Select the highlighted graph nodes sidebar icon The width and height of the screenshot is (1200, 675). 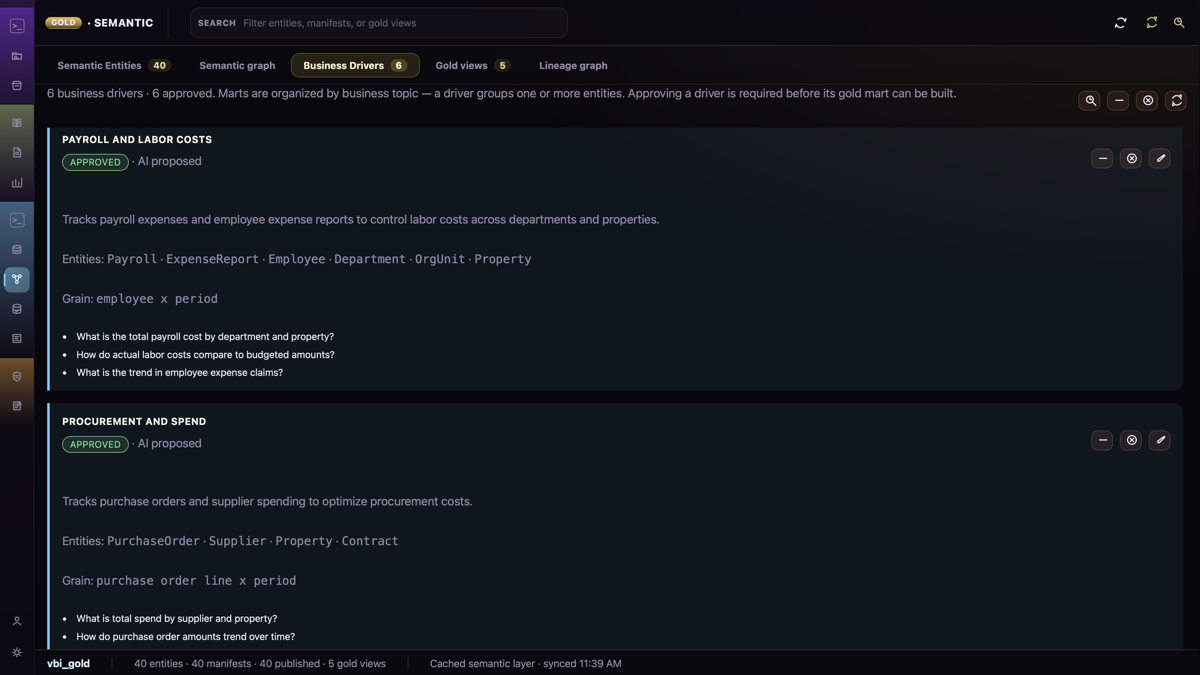(x=17, y=279)
